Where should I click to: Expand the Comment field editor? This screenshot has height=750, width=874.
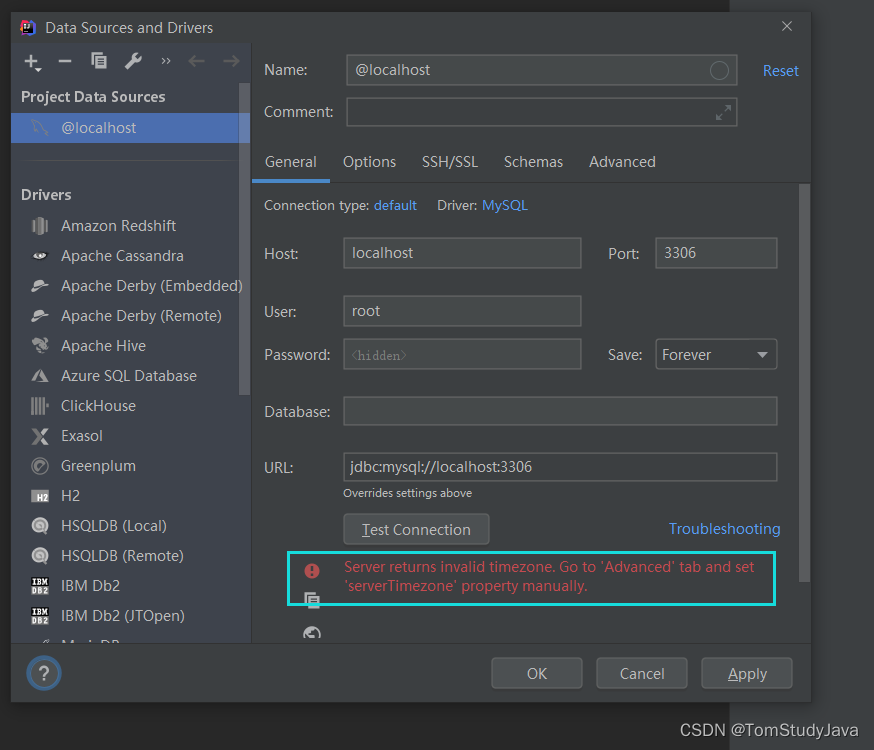click(x=723, y=113)
